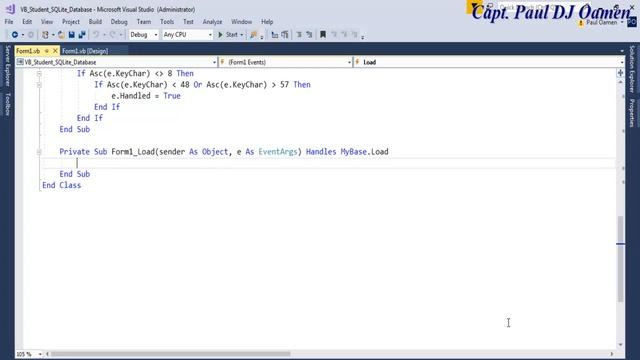The width and height of the screenshot is (640, 360).
Task: Click the horizontal scrollbar thumb
Action: 170,354
